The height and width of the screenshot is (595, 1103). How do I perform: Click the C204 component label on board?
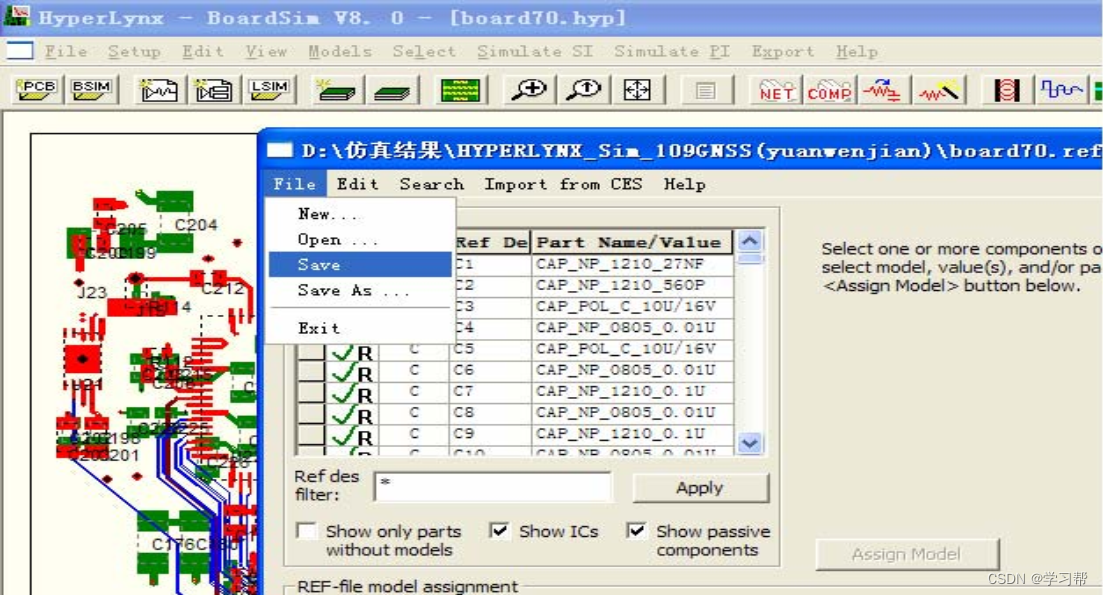click(x=196, y=225)
